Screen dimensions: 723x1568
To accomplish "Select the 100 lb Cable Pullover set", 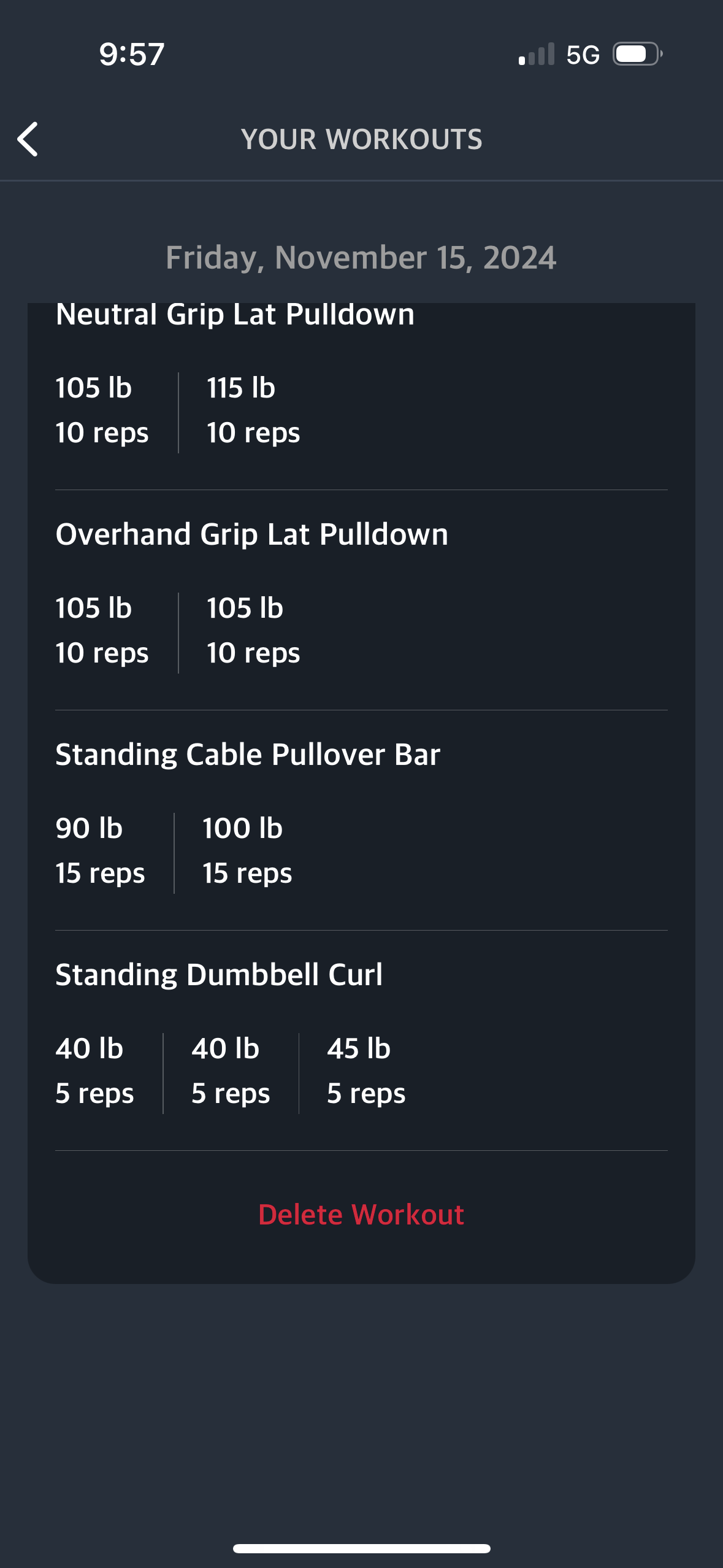I will 247,851.
